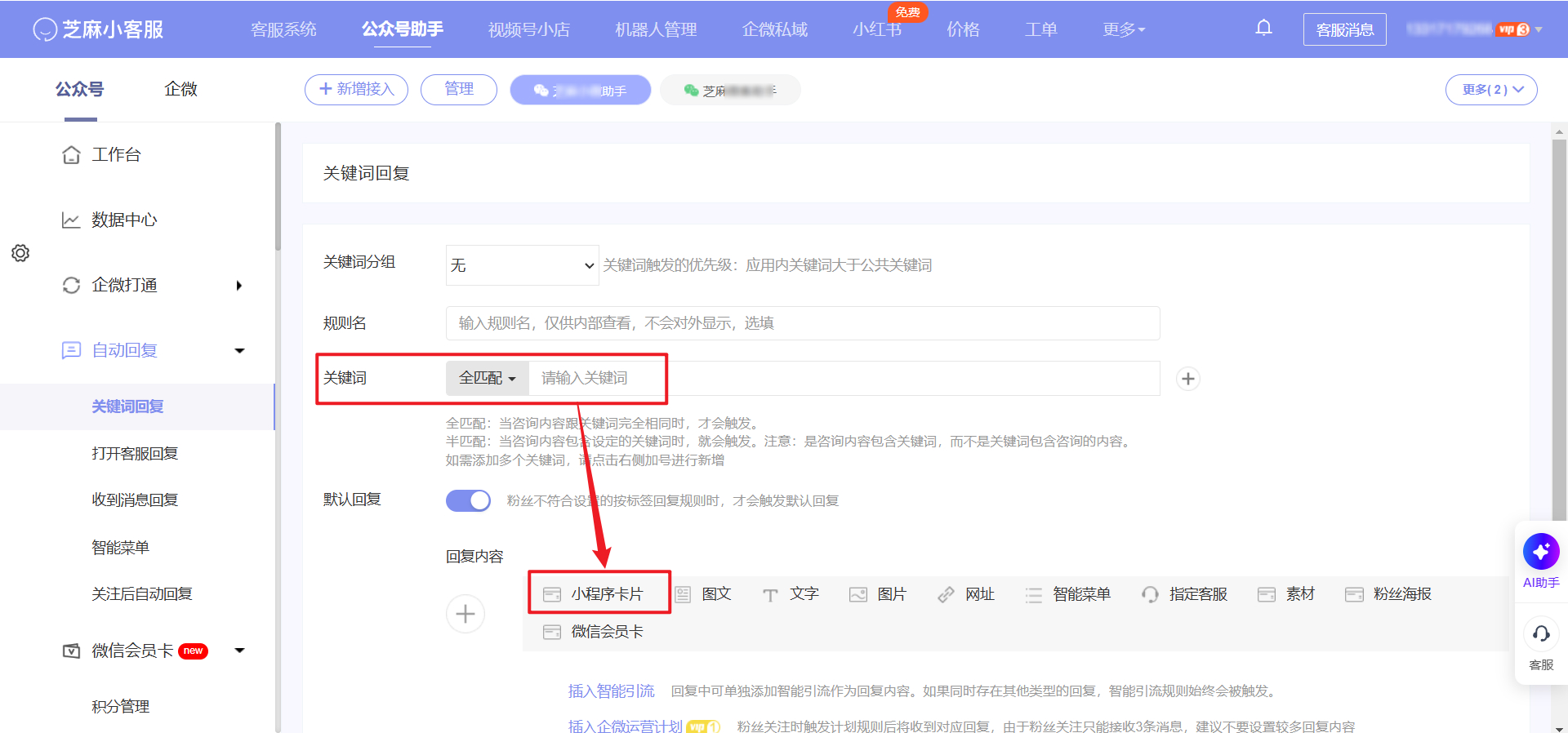Toggle the 默认回复 switch
This screenshot has width=1568, height=733.
point(468,500)
